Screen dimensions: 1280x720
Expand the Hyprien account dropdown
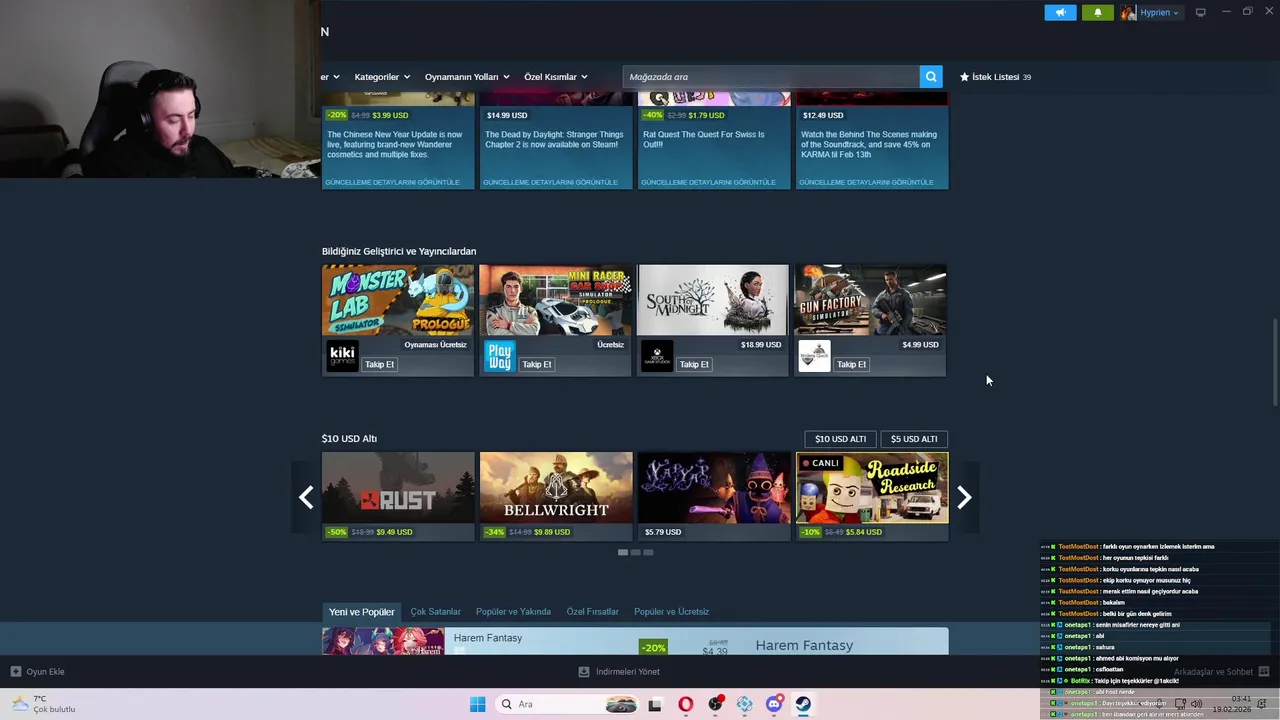point(1160,12)
